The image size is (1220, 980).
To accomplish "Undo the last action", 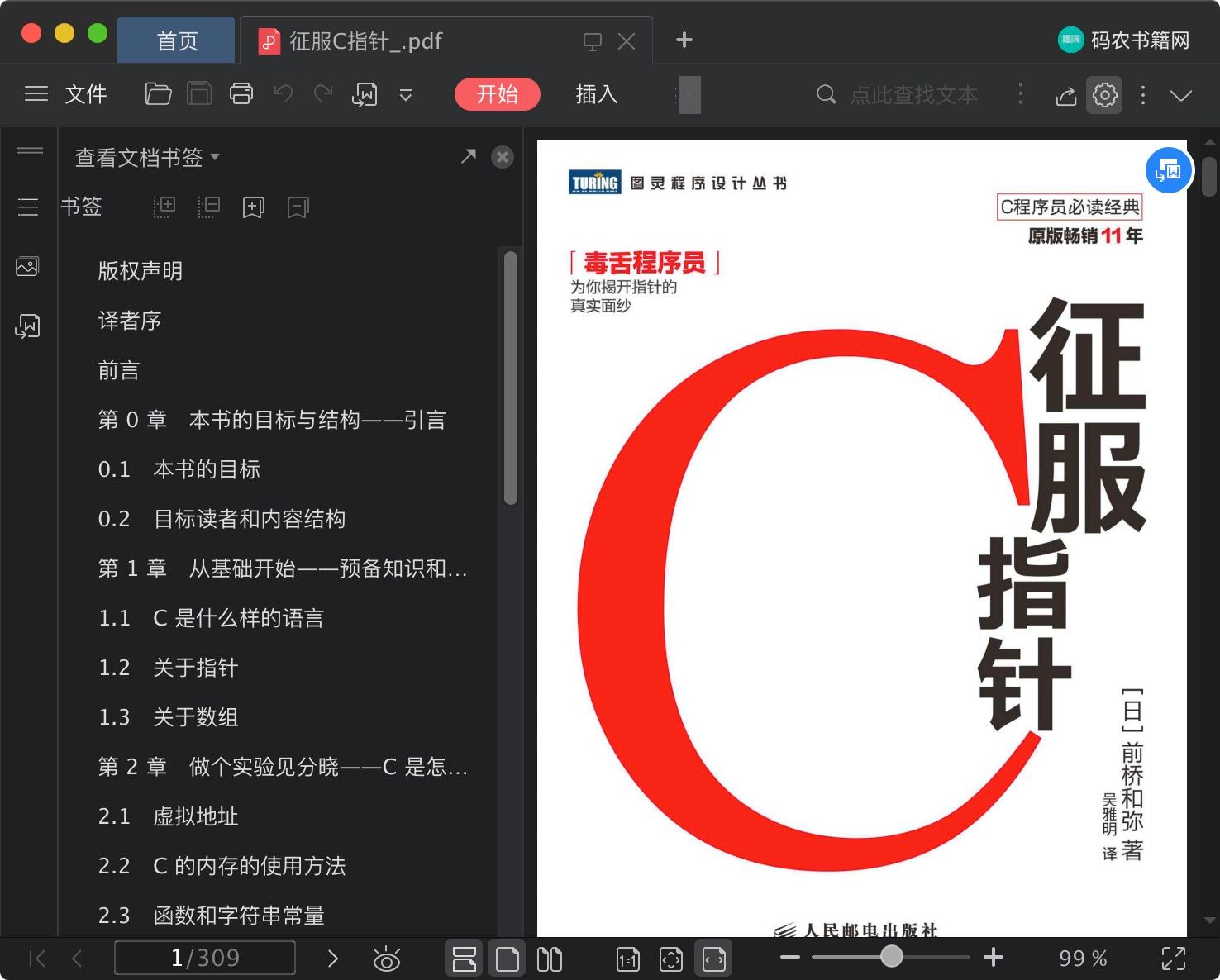I will pos(284,93).
